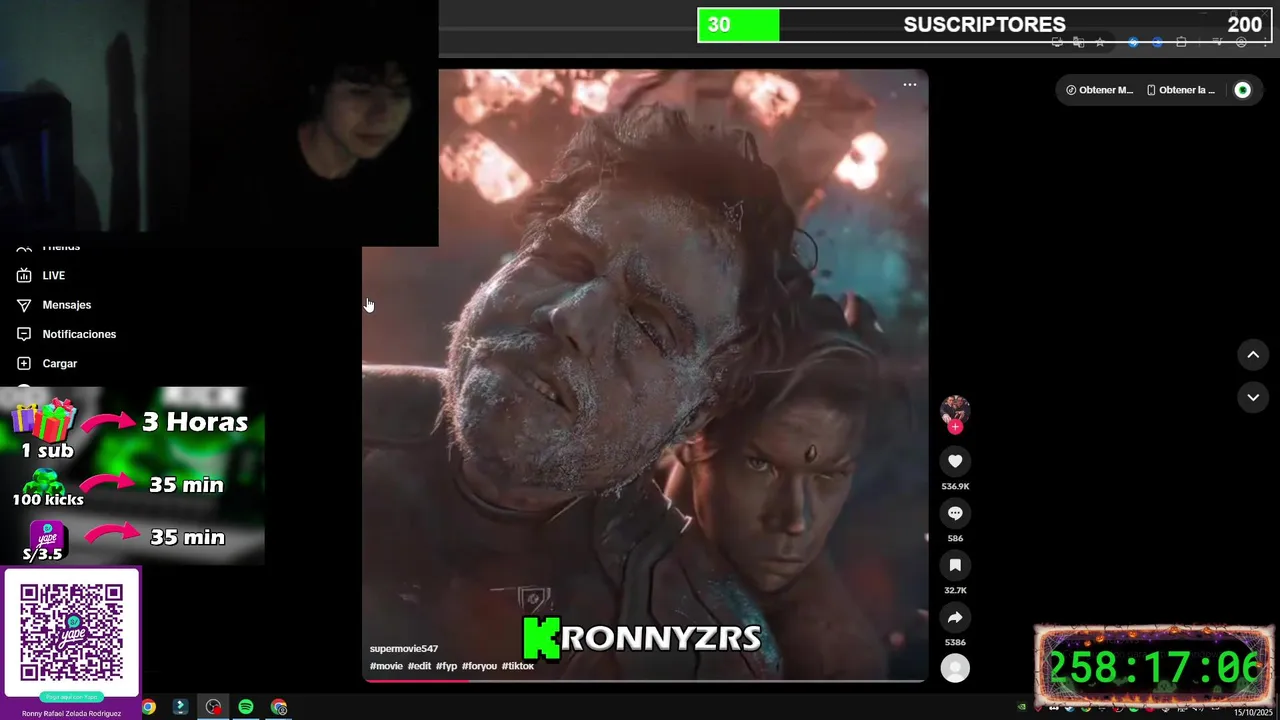The width and height of the screenshot is (1280, 720).
Task: Open the browser extensions puzzle icon
Action: pos(1181,42)
